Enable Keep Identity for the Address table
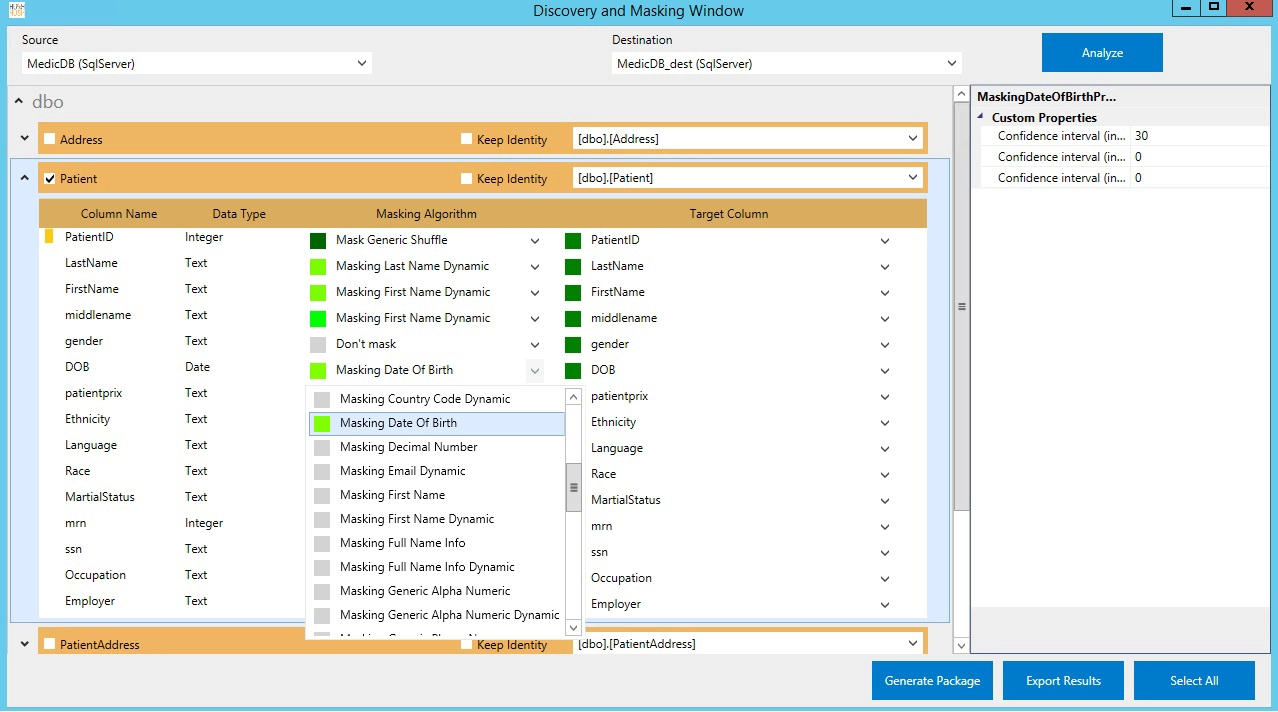 [466, 139]
